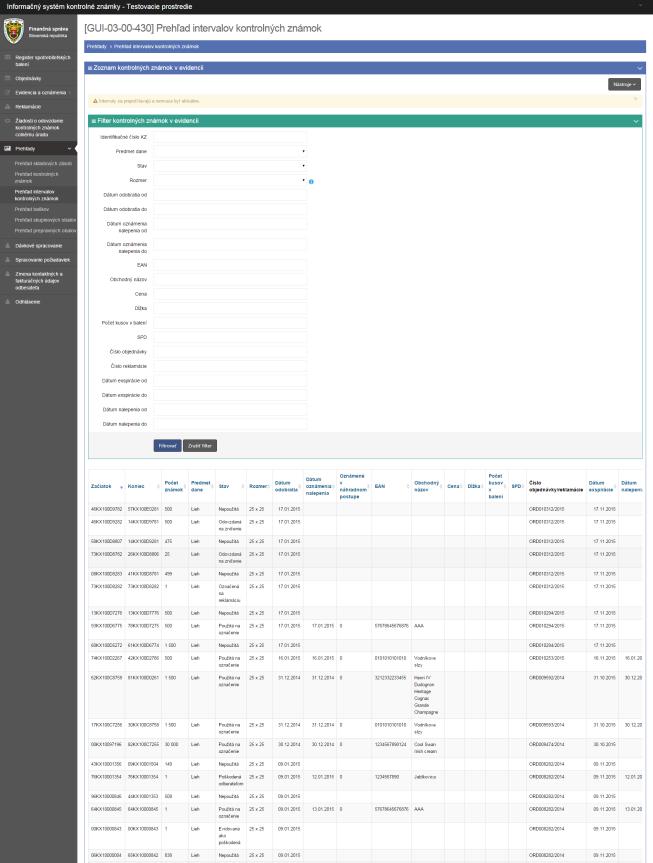Collapse the Prehľady sidebar submenu arrow
Viewport: 653px width, 863px height.
tap(69, 149)
